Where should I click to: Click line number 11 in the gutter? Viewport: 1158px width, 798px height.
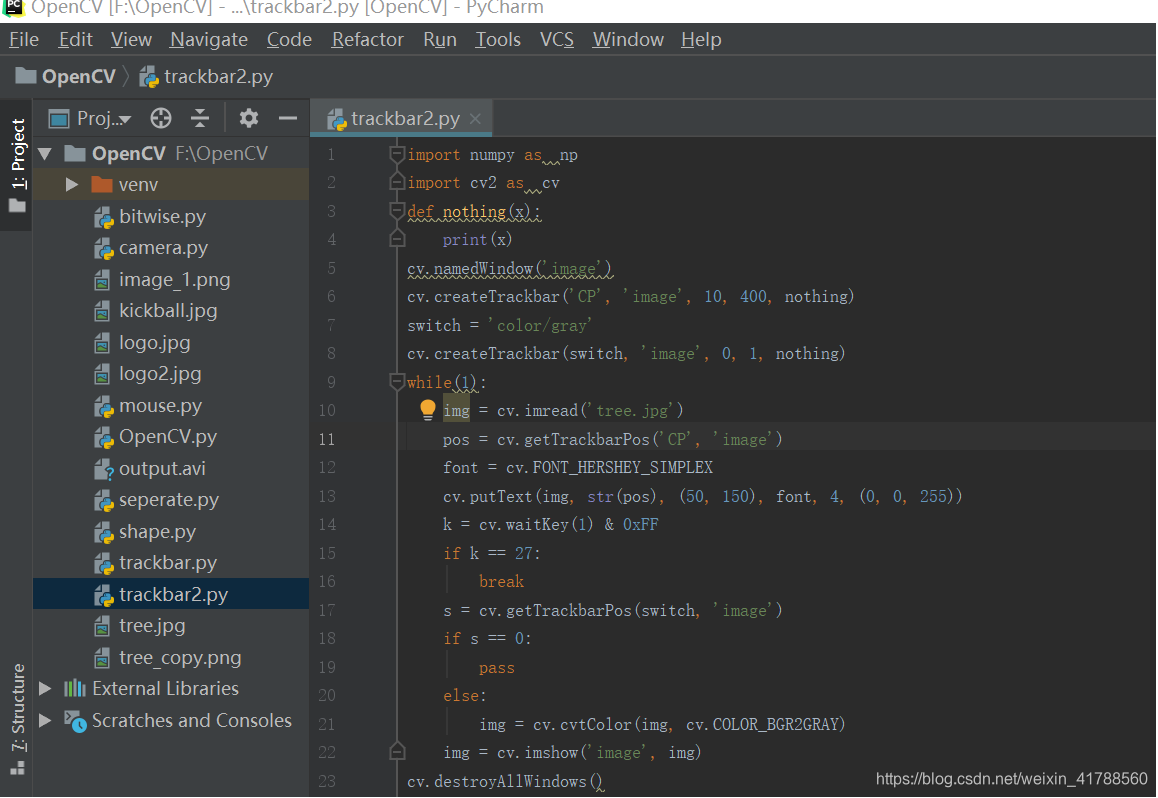tap(326, 439)
